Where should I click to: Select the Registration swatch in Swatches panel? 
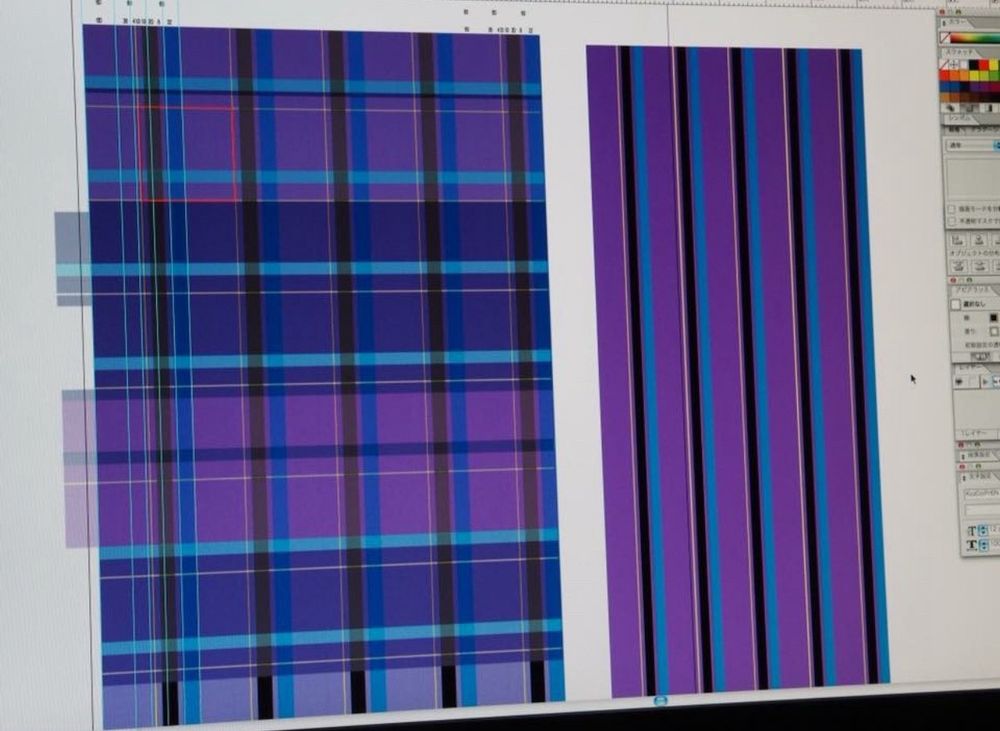(954, 64)
